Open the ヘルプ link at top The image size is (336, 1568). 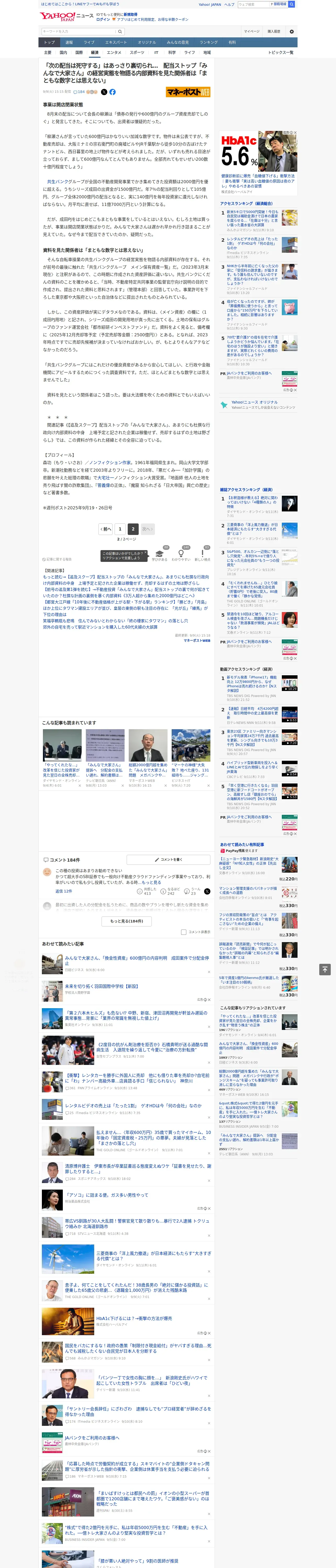(229, 4)
